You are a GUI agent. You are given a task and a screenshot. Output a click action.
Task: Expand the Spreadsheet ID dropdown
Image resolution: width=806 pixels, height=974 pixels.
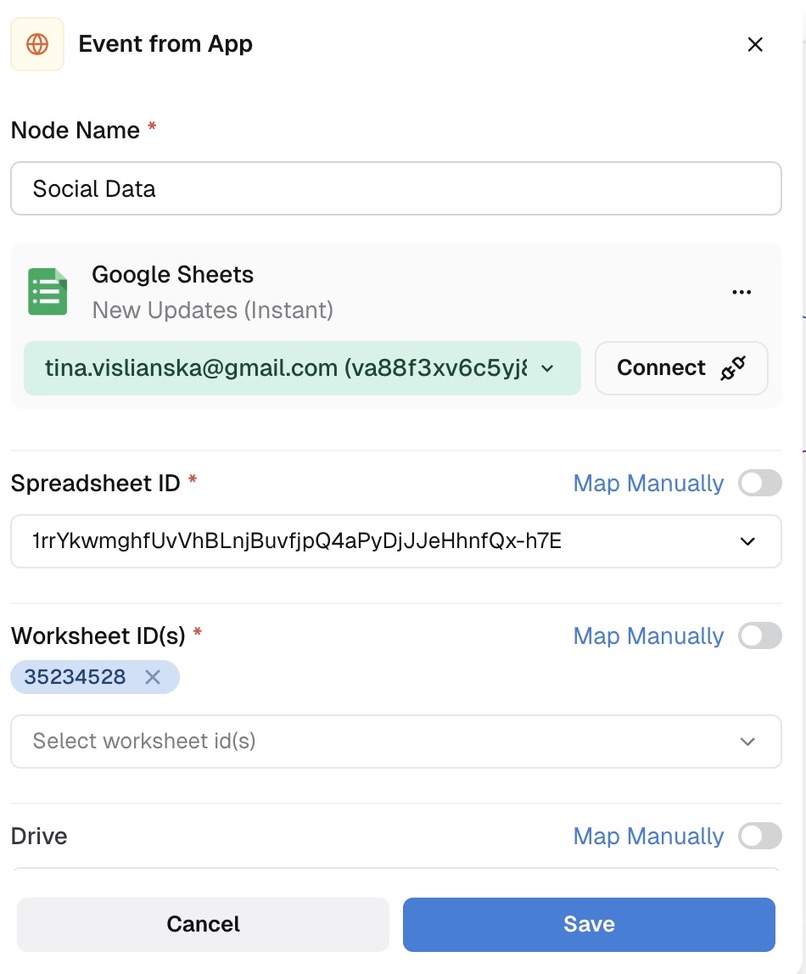396,541
